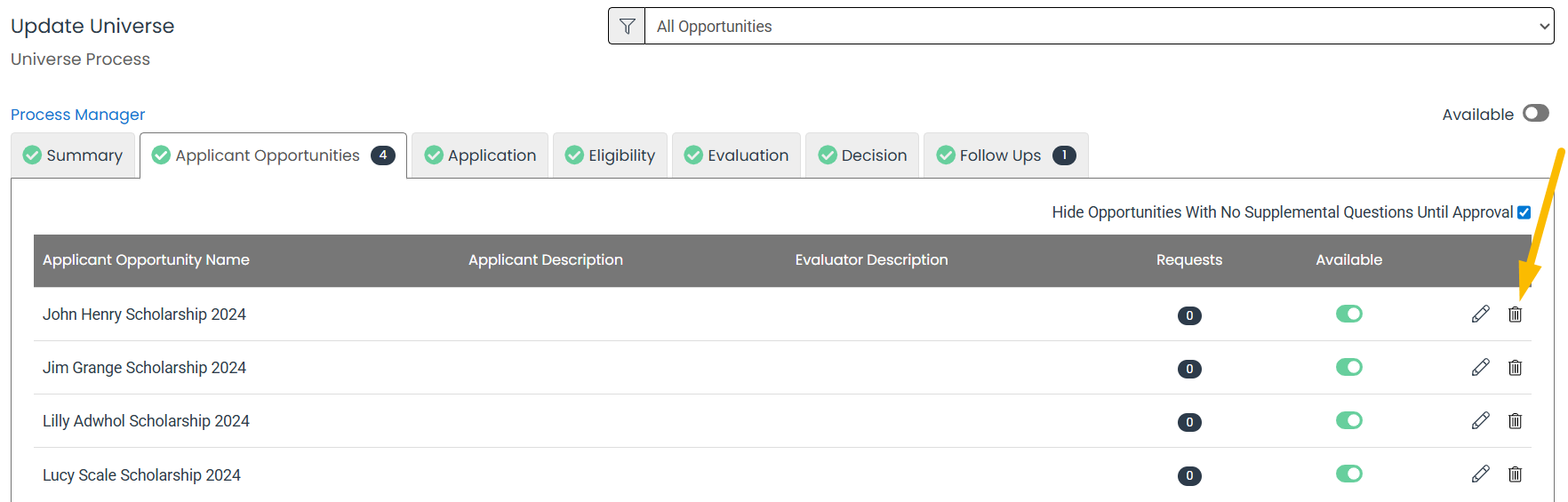Click the Process Manager link

pos(77,115)
